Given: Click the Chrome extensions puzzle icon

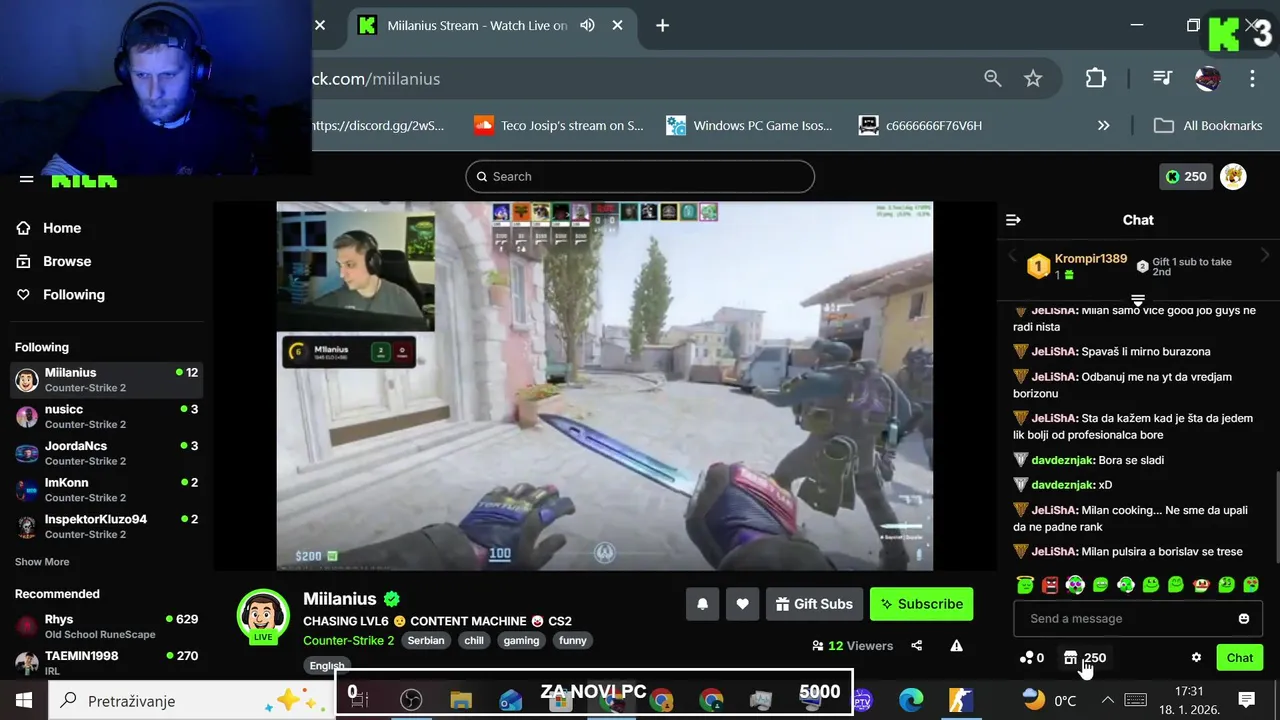Looking at the screenshot, I should [1096, 78].
